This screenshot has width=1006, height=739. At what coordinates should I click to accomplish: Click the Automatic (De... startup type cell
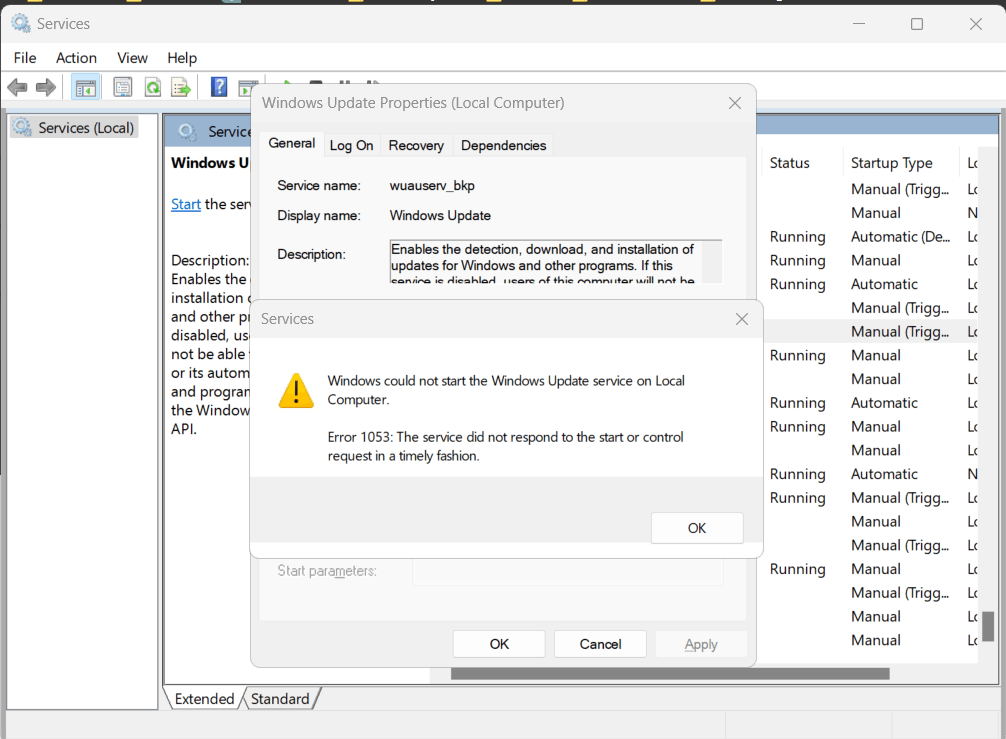[x=900, y=237]
